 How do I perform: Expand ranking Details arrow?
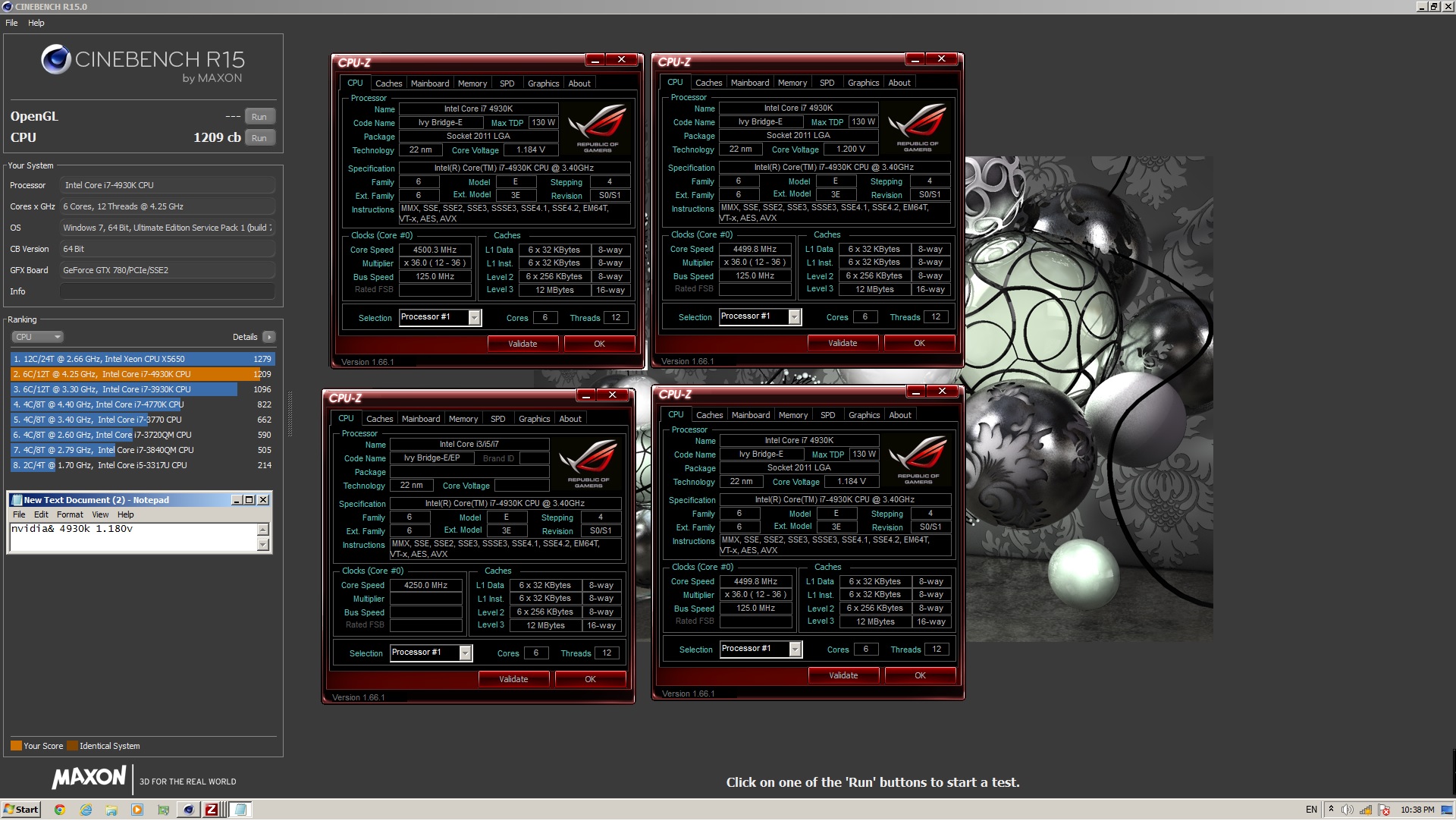(269, 337)
